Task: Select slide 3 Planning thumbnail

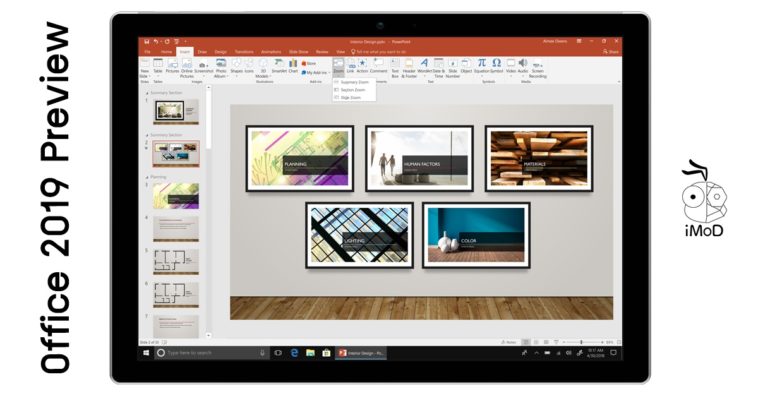Action: (176, 196)
